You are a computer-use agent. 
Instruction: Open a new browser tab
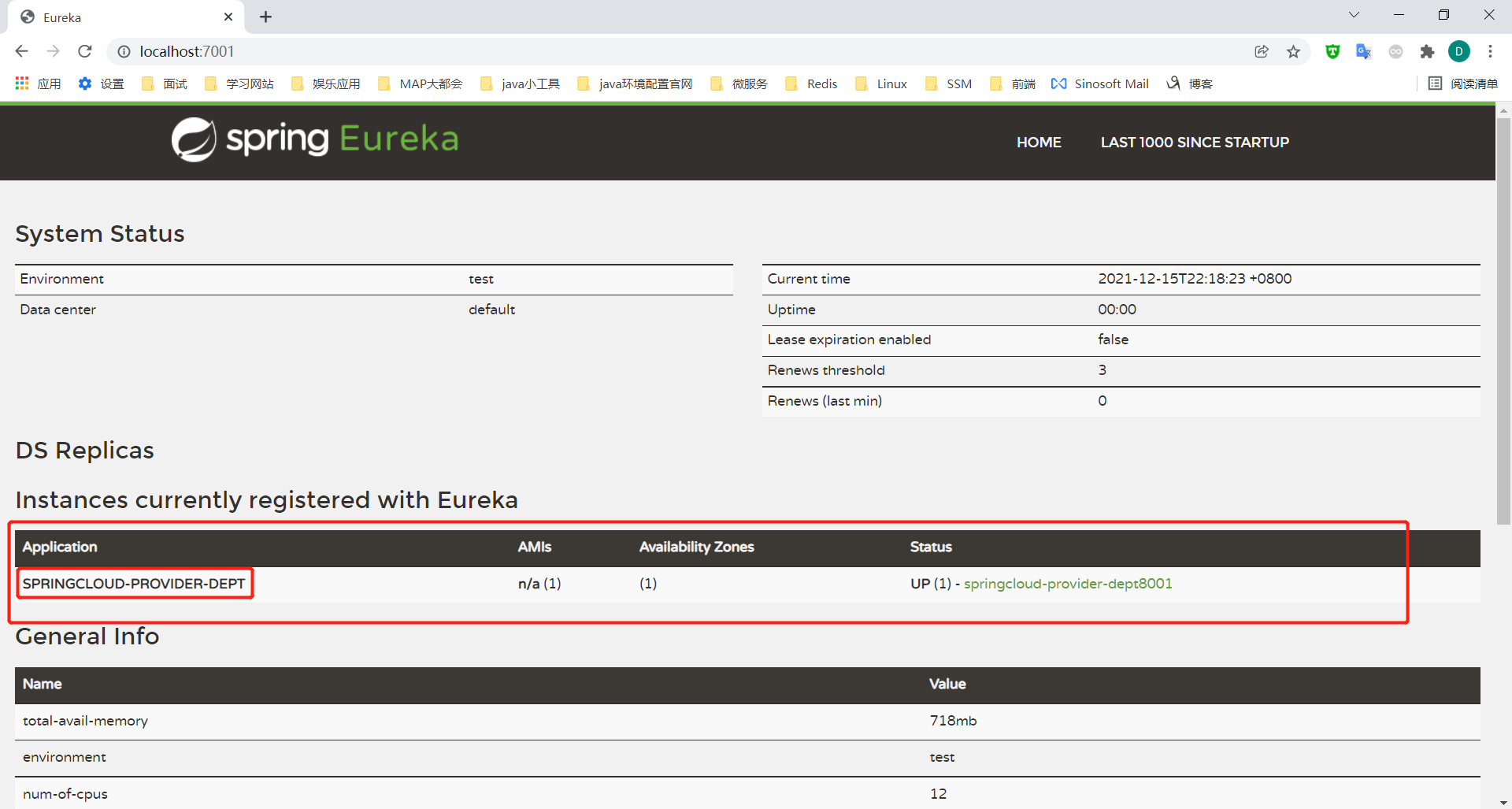click(x=266, y=17)
